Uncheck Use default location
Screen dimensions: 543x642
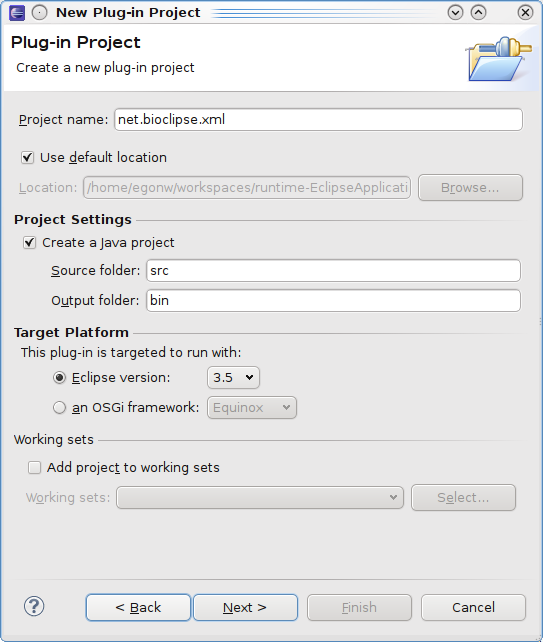pyautogui.click(x=27, y=157)
